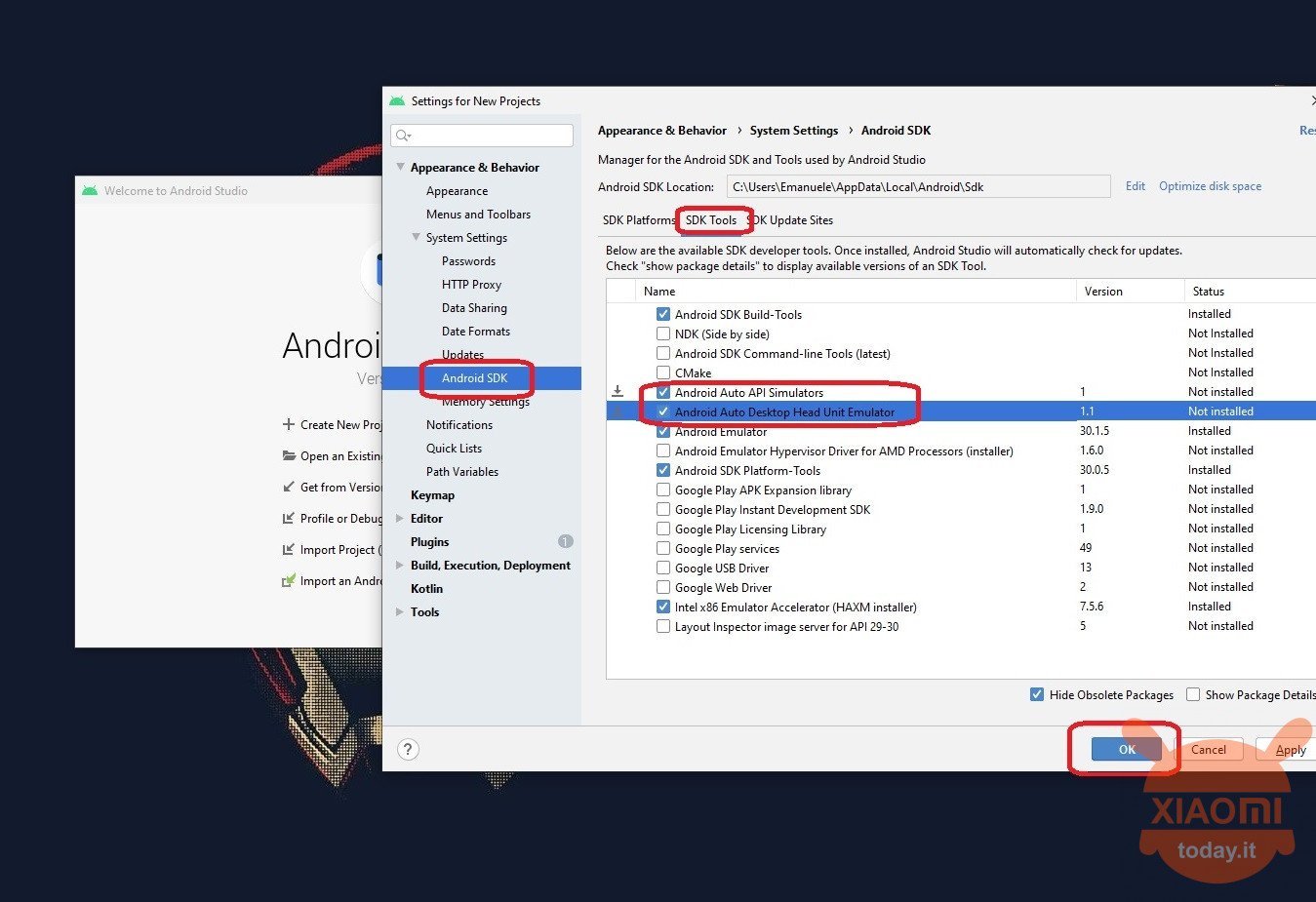Click the Android icon in Welcome window title

(x=90, y=190)
